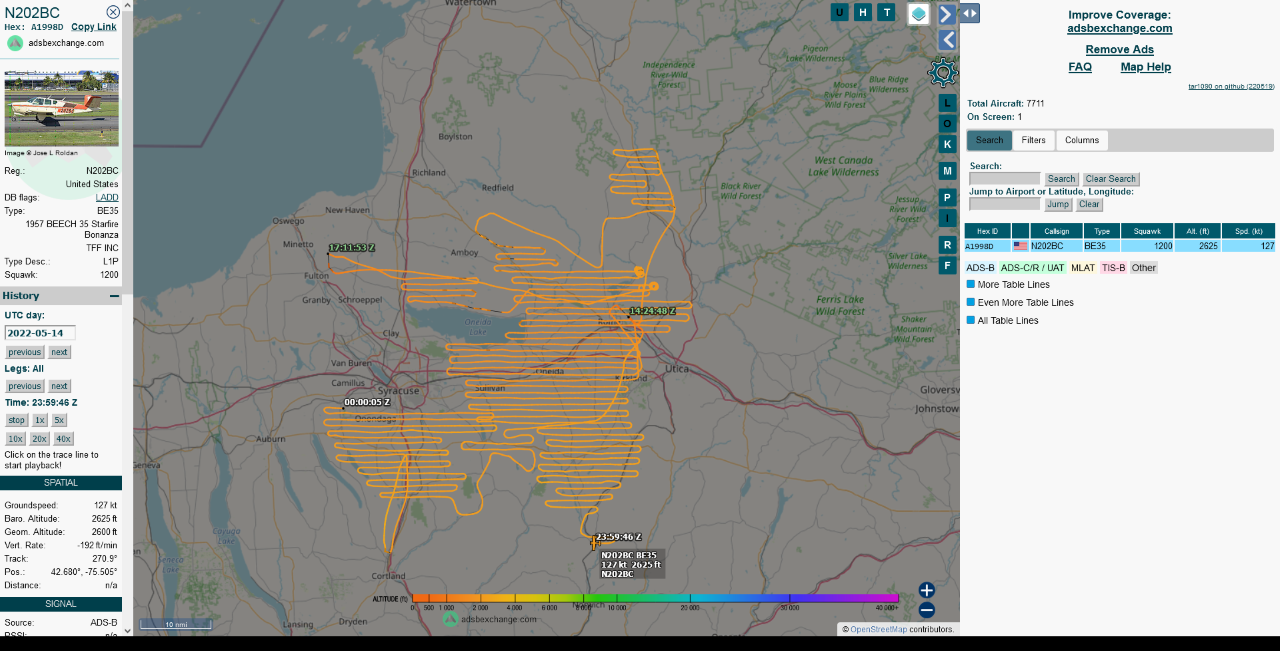Select next leg under Legs
Image resolution: width=1280 pixels, height=651 pixels.
tap(60, 386)
